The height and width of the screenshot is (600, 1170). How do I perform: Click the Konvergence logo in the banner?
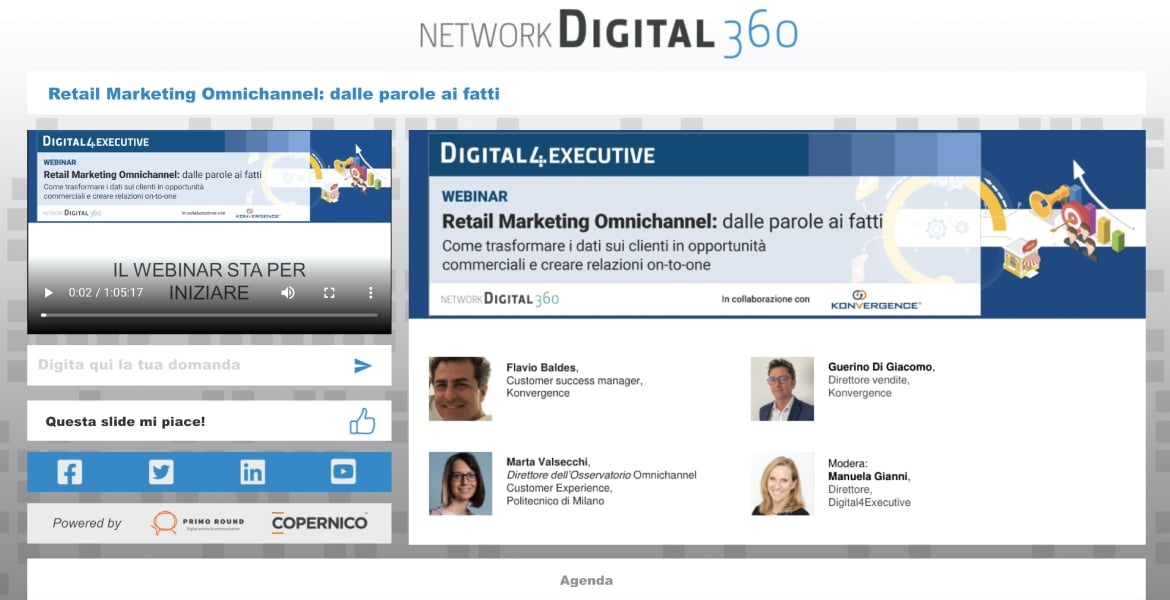coord(876,299)
